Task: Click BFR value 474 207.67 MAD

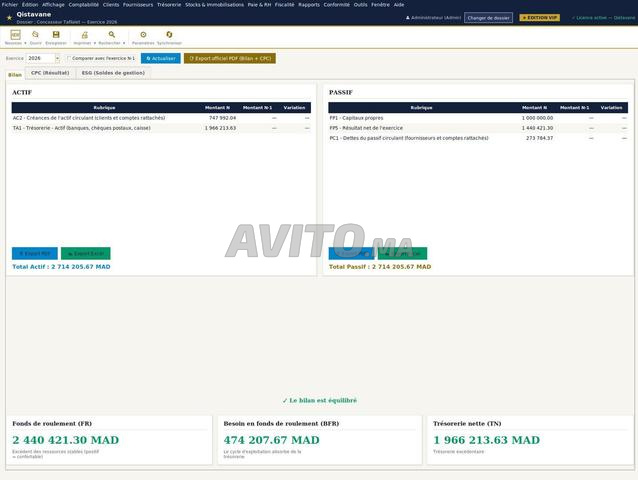Action: pos(271,440)
